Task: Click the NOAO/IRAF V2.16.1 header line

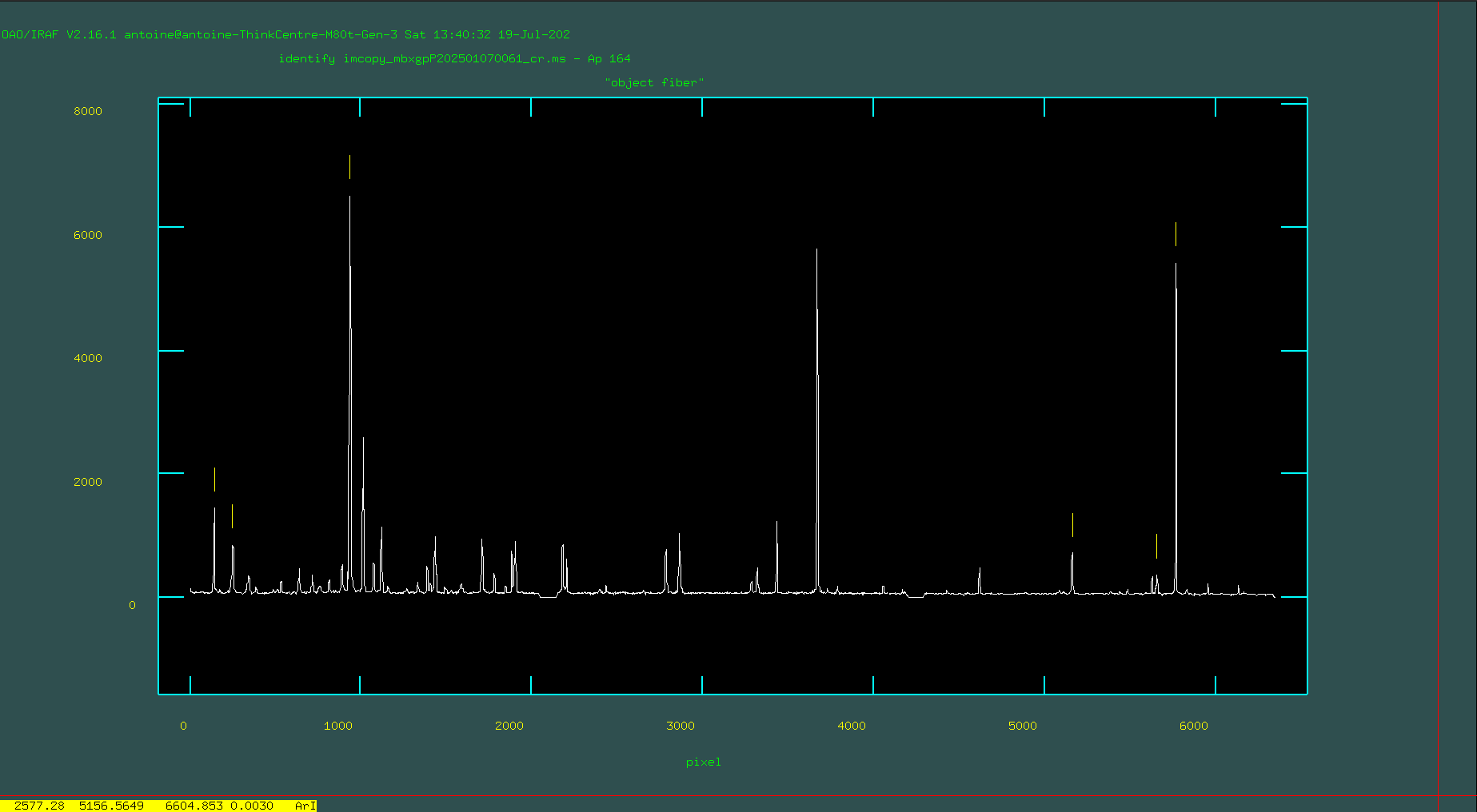Action: [285, 34]
